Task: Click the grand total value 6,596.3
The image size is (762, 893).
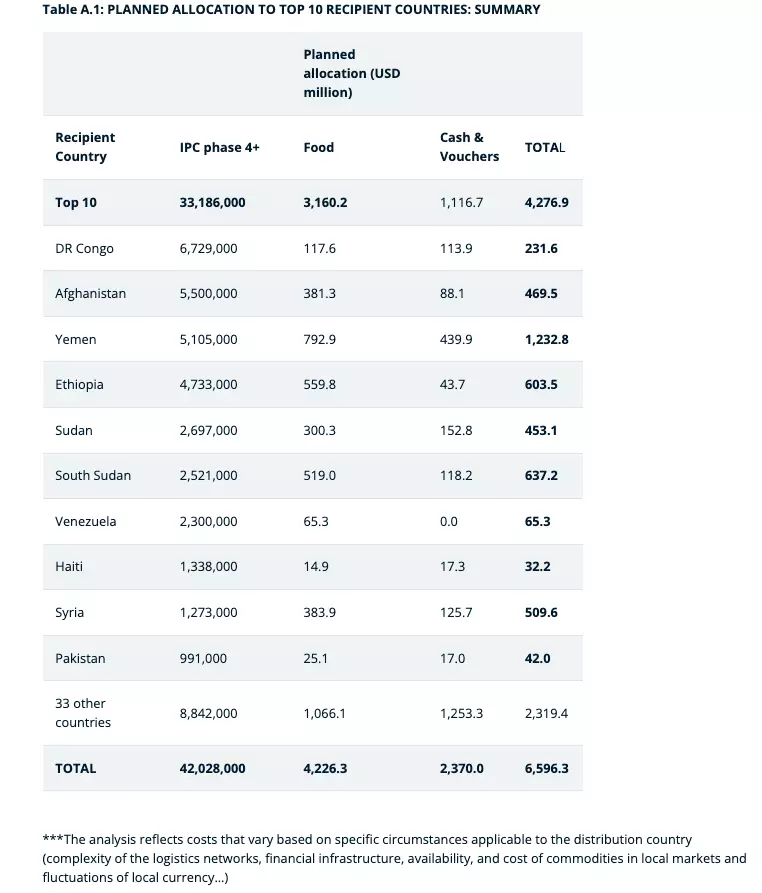Action: (x=546, y=768)
